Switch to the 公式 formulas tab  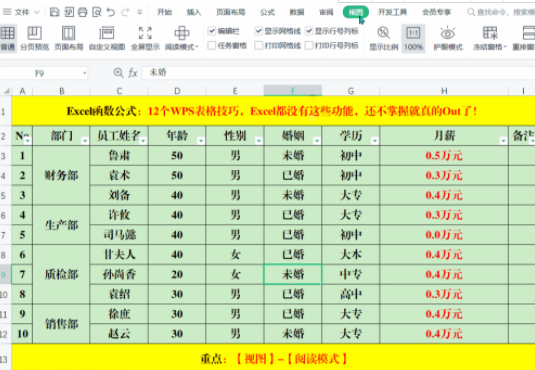click(x=267, y=12)
